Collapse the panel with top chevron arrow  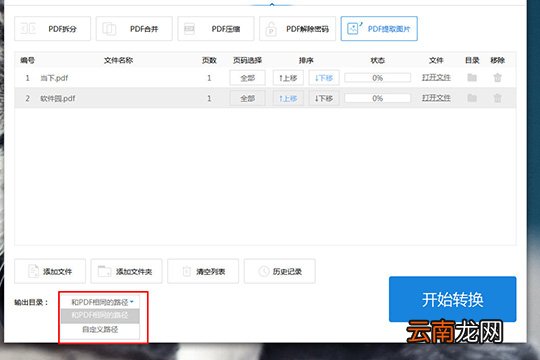pyautogui.click(x=272, y=4)
